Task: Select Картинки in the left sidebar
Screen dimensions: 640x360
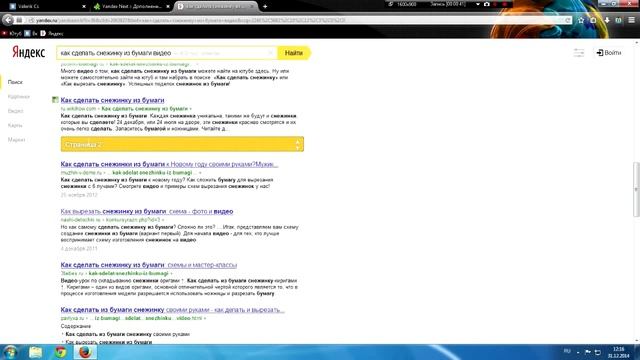Action: (19, 97)
